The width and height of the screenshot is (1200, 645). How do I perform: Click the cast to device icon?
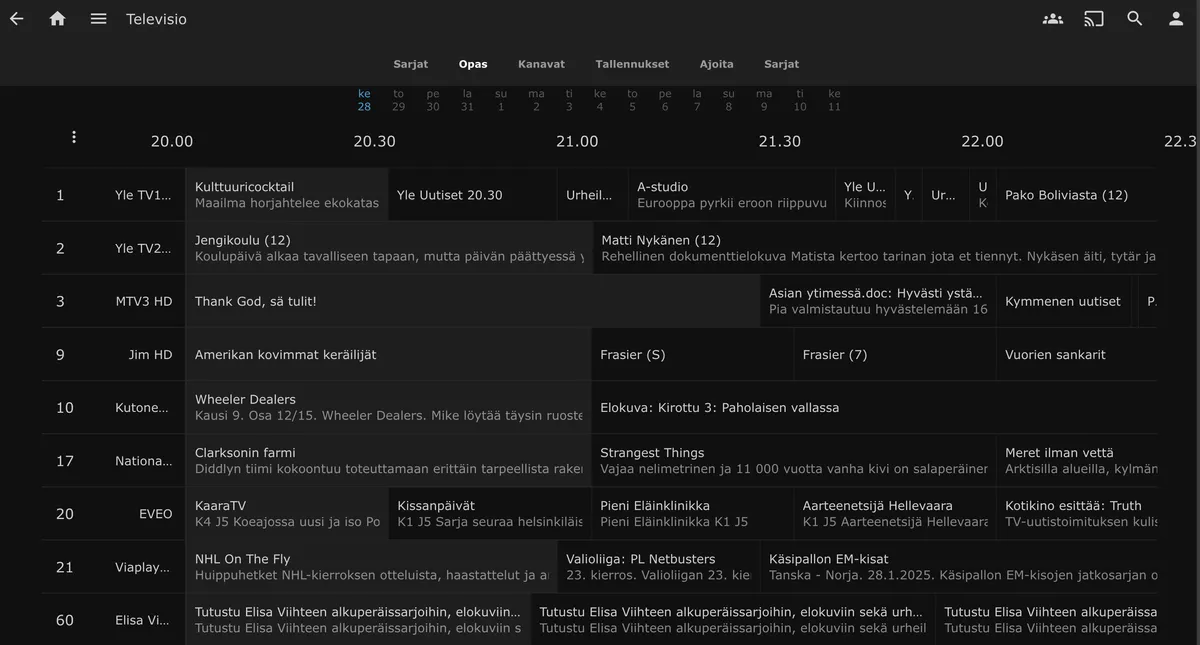click(1094, 19)
